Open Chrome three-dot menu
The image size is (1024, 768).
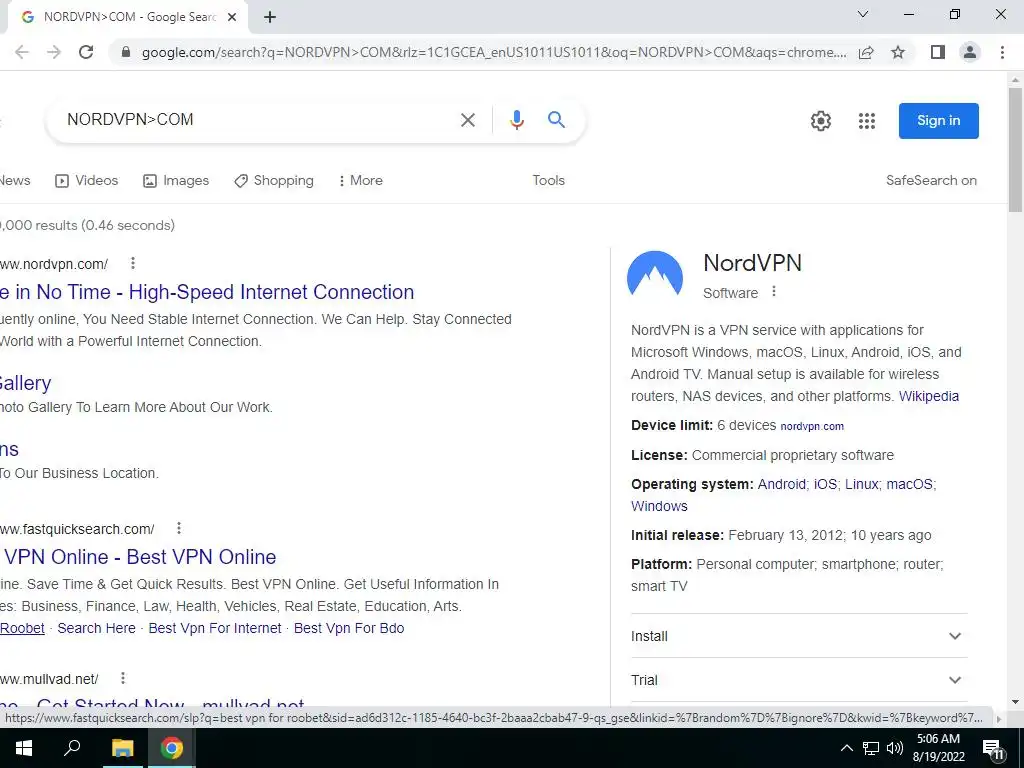click(1002, 52)
